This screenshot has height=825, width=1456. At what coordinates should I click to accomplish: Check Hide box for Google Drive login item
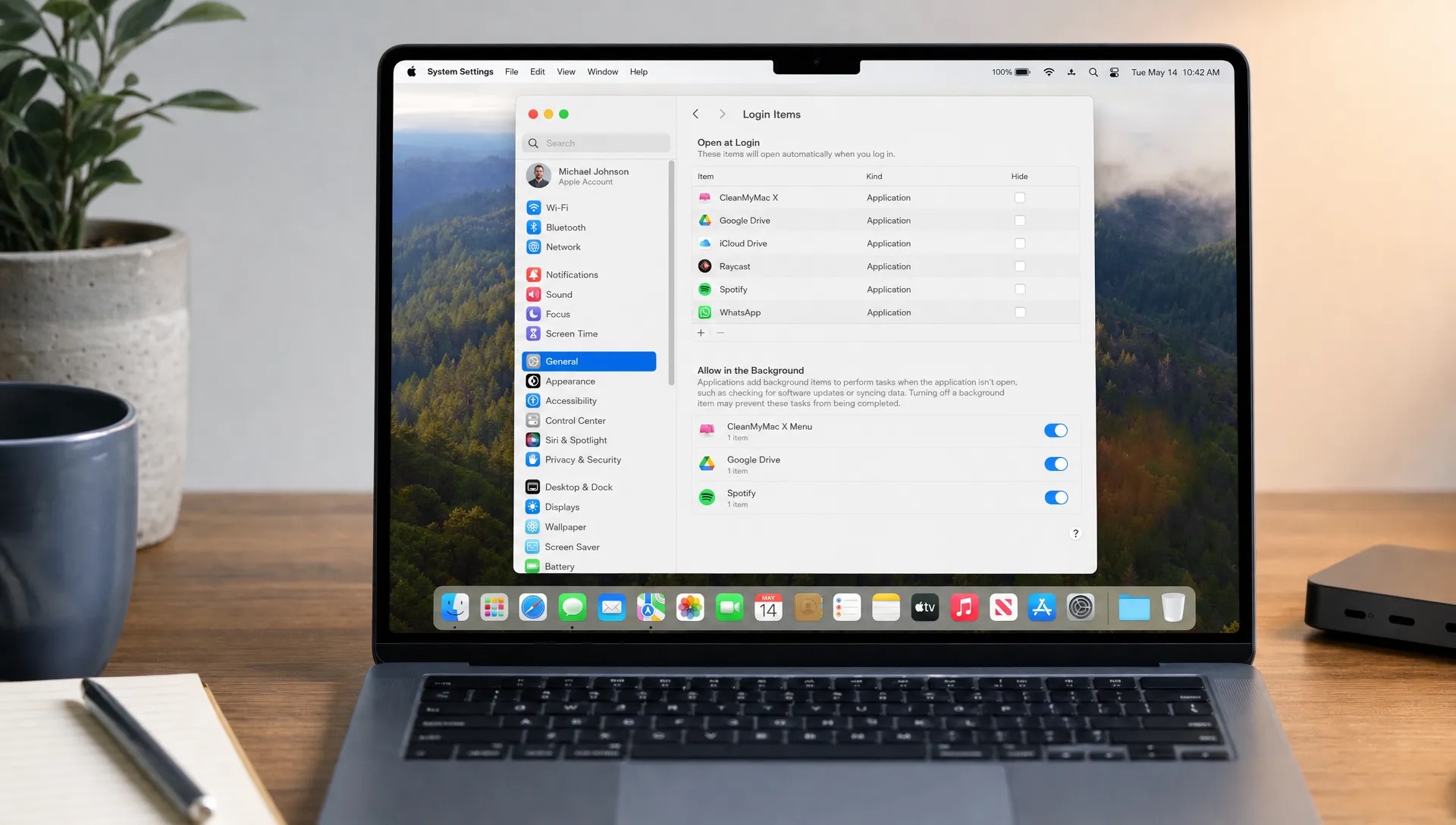point(1020,221)
